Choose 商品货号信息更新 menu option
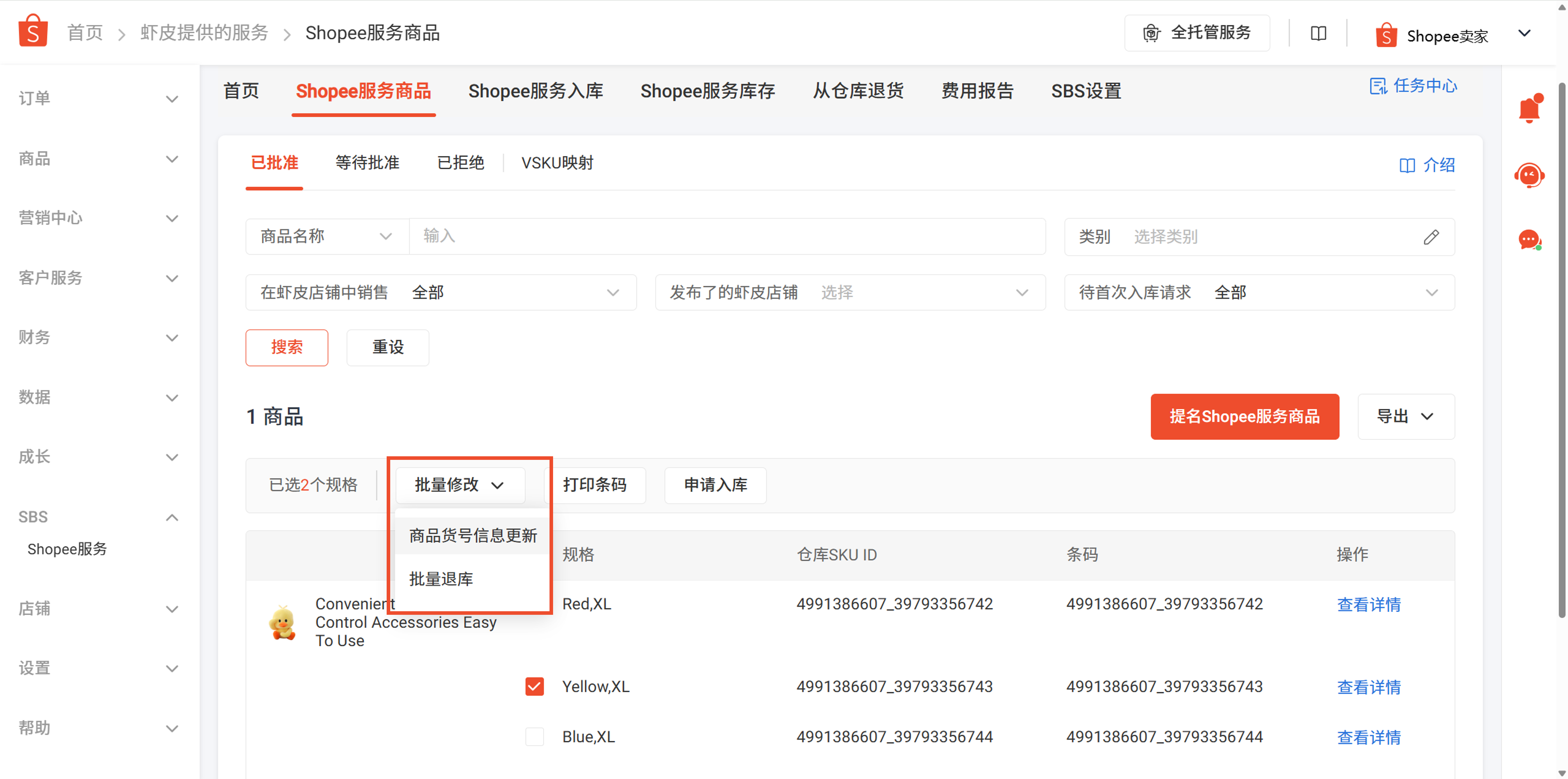This screenshot has height=779, width=1568. 473,536
